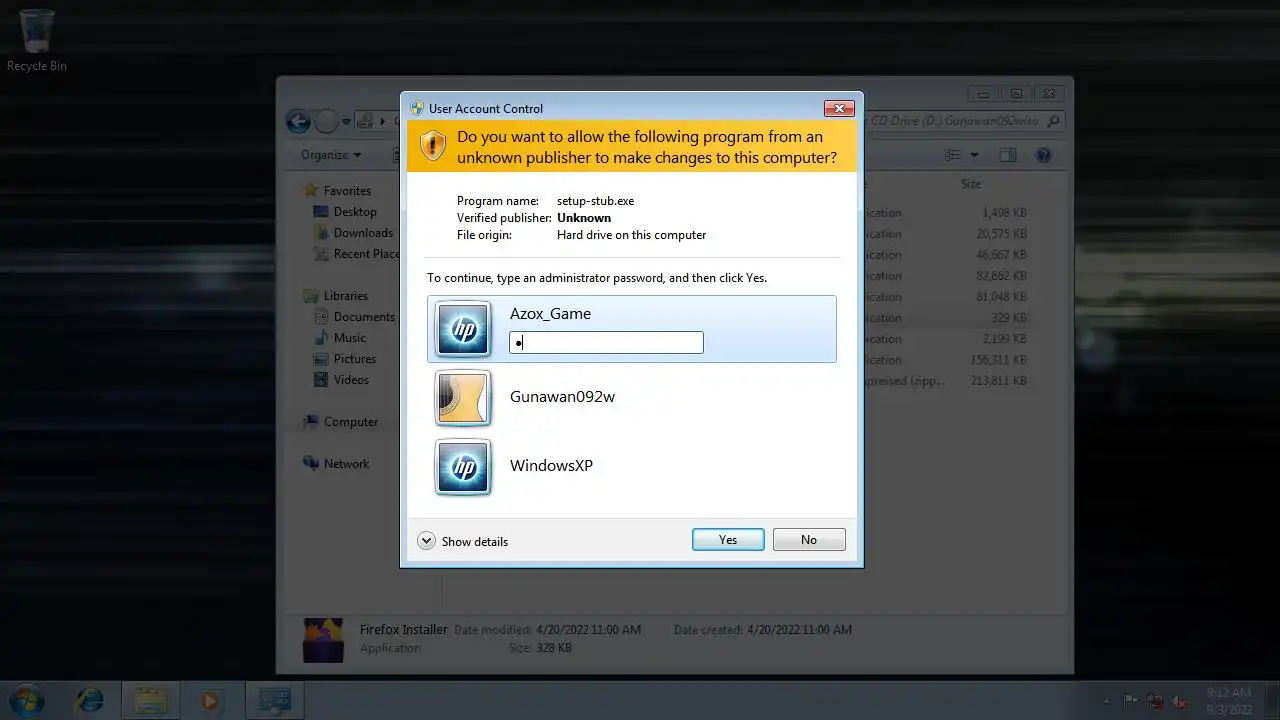Click the 213,811 KB file size
The width and height of the screenshot is (1280, 720).
pos(999,381)
